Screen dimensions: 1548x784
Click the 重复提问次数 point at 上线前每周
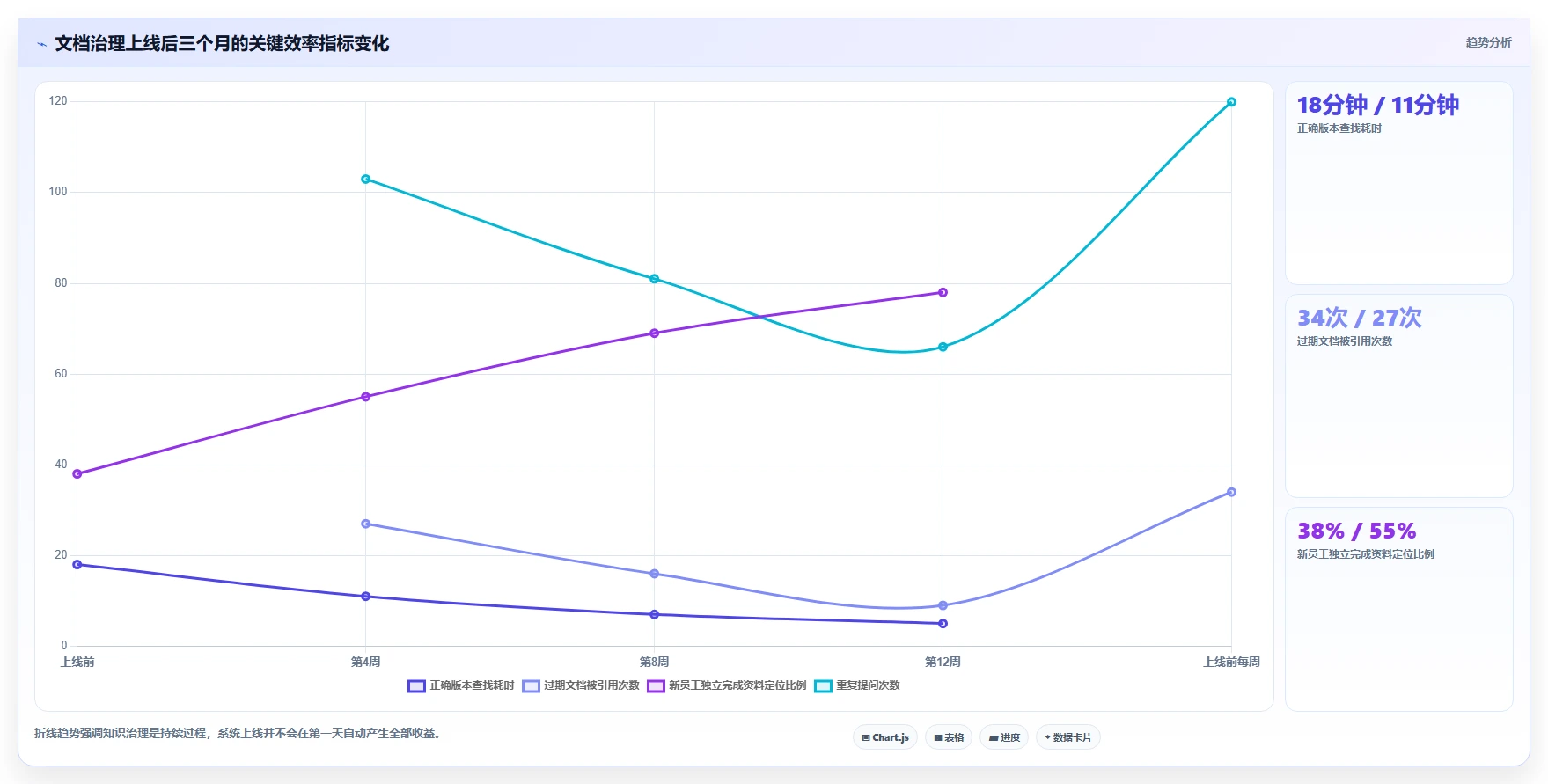(1231, 102)
